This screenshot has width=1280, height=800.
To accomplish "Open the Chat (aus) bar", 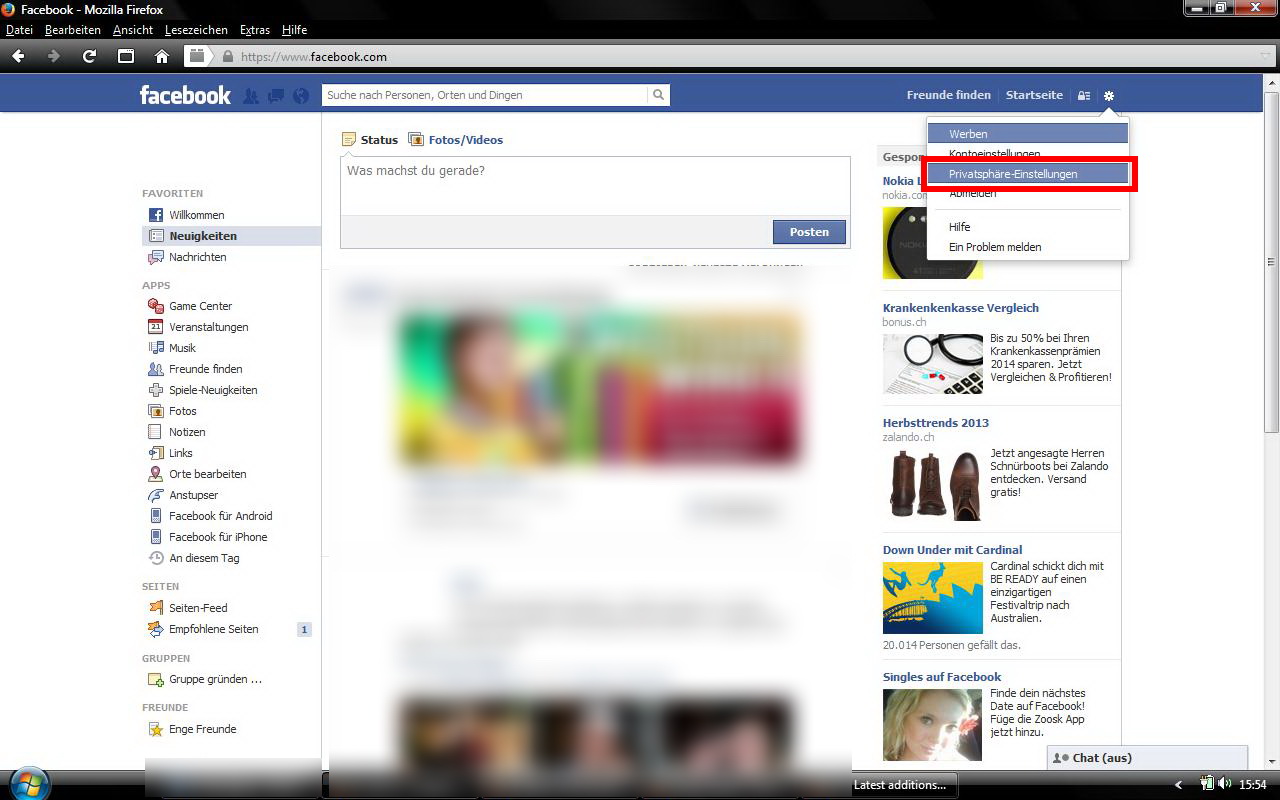I will (1148, 758).
